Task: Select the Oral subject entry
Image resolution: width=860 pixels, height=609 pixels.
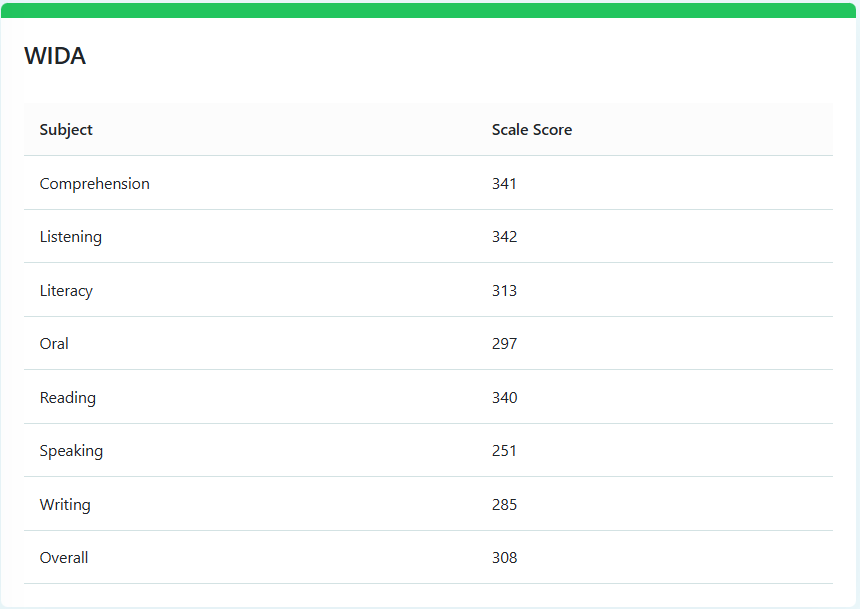Action: click(x=54, y=343)
